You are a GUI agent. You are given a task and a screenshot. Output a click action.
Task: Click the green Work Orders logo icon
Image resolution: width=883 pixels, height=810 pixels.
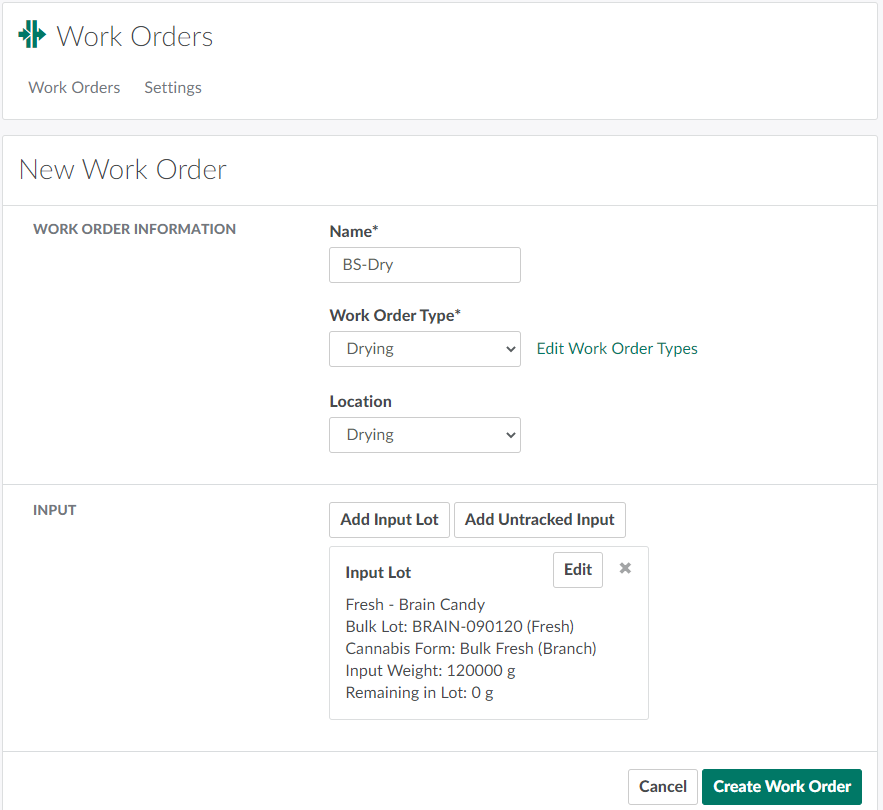click(32, 35)
